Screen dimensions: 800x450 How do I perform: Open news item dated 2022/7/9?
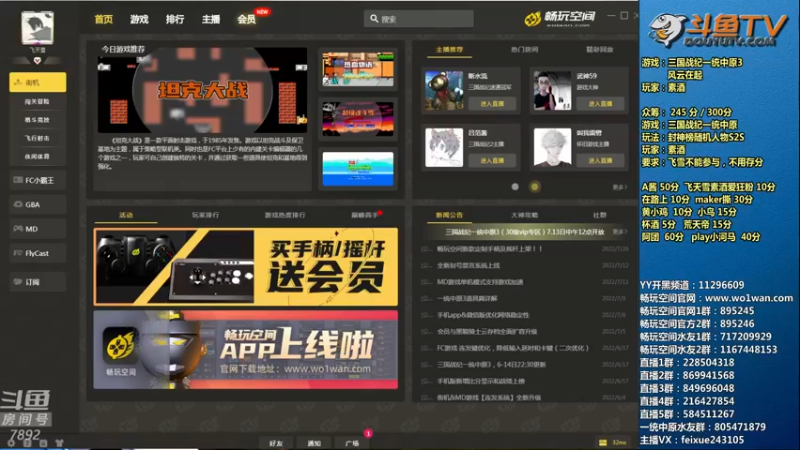(x=524, y=298)
